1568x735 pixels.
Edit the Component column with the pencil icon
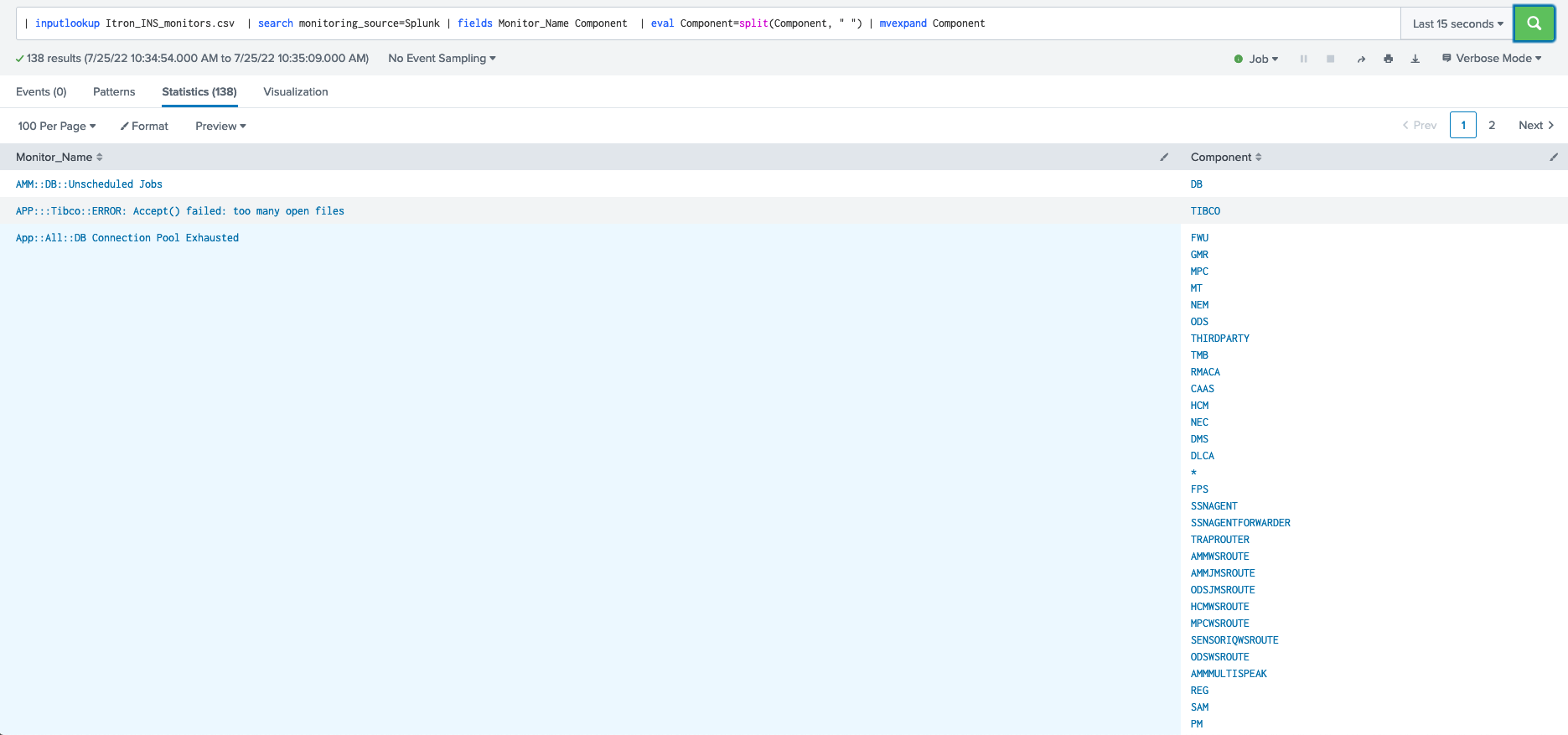click(x=1554, y=157)
